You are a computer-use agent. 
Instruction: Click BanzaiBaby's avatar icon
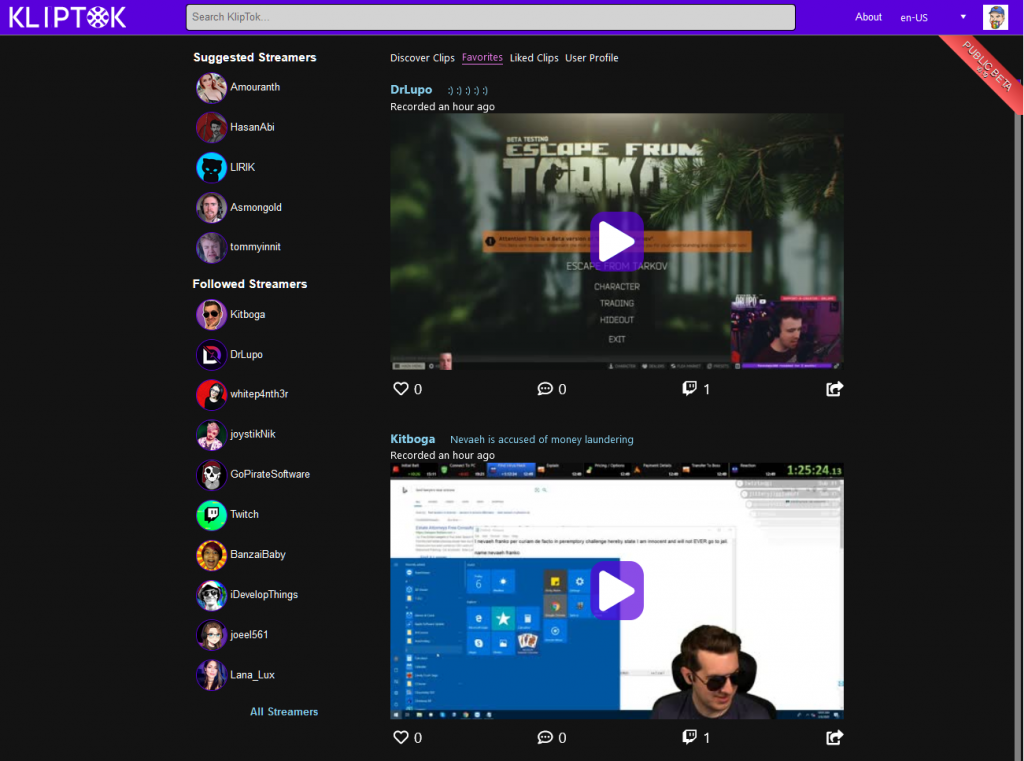(x=212, y=555)
